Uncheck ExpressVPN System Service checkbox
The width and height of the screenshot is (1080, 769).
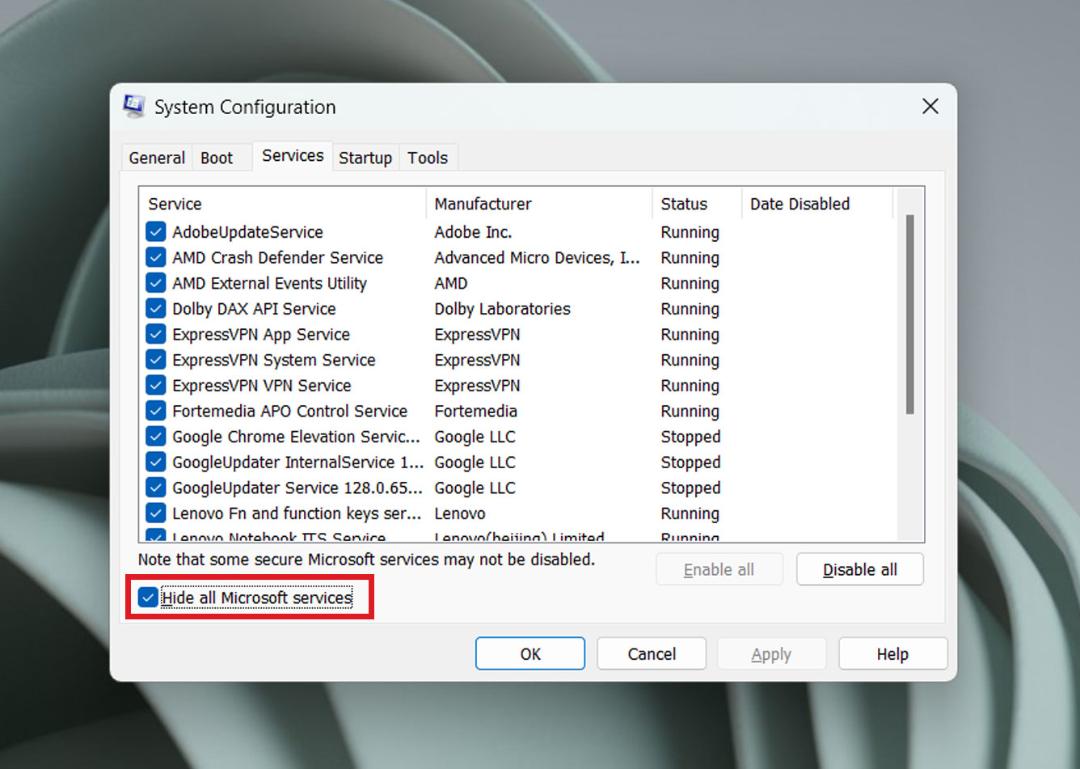156,359
